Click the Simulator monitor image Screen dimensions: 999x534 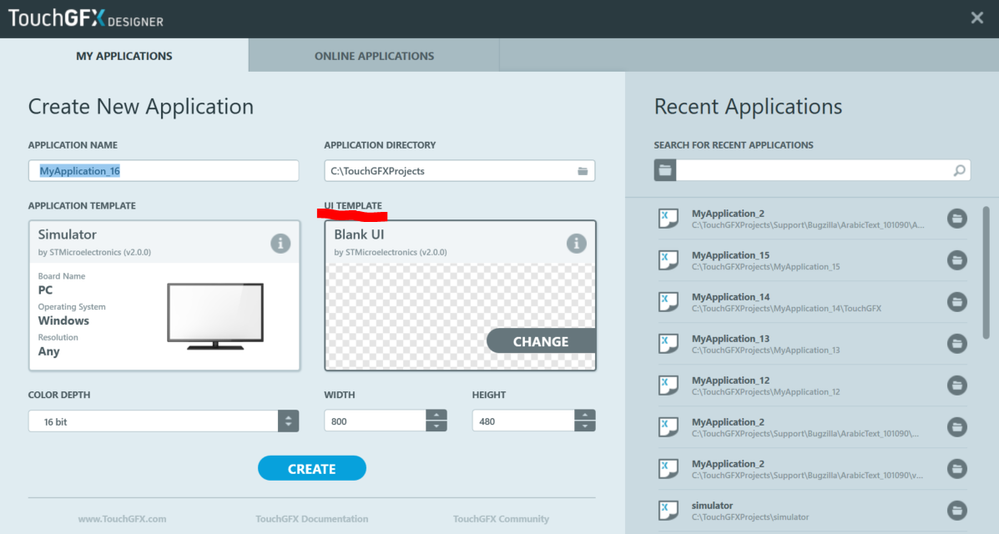tap(215, 317)
